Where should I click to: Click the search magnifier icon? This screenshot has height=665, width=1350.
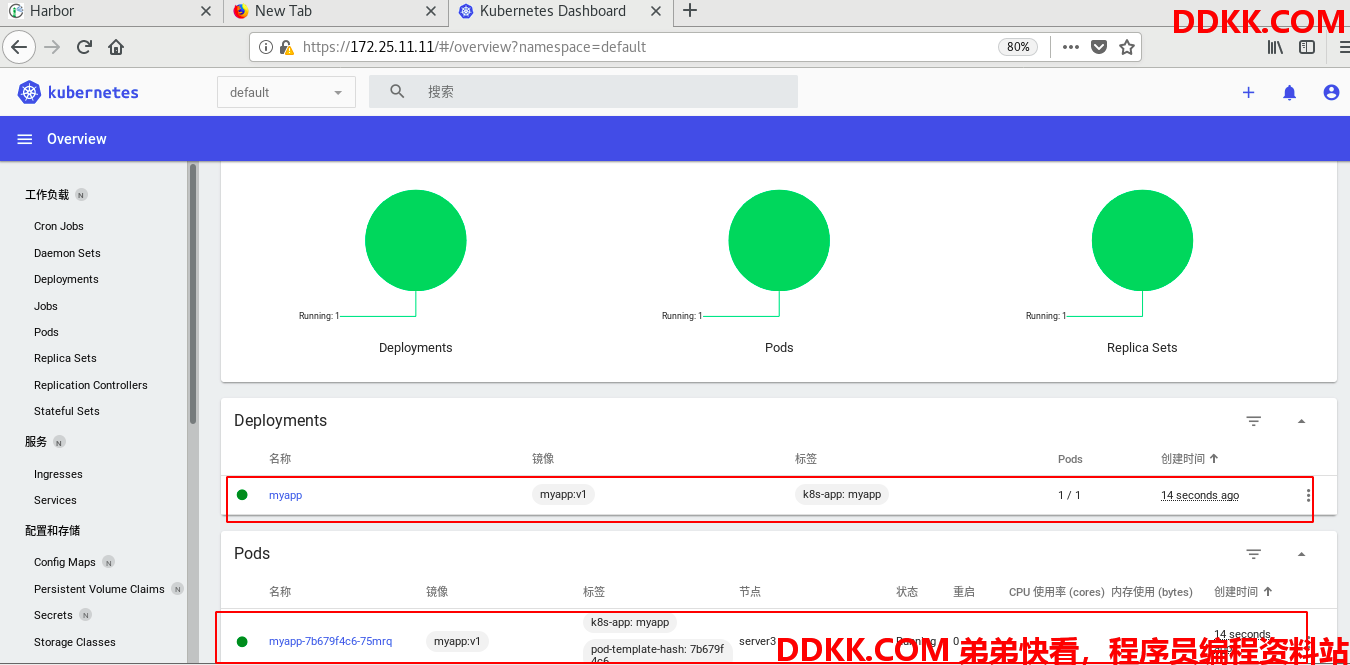point(397,91)
